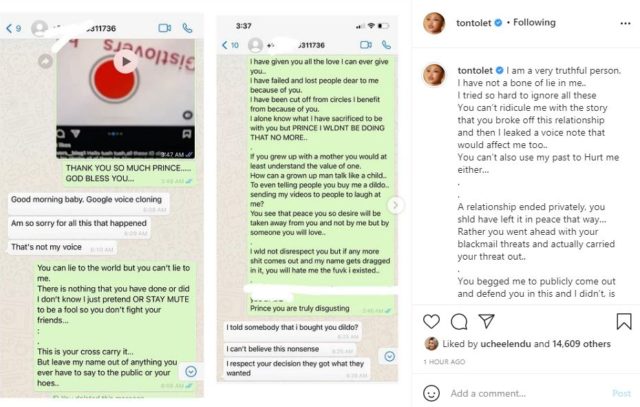
Task: Like the post with the heart icon
Action: point(431,322)
